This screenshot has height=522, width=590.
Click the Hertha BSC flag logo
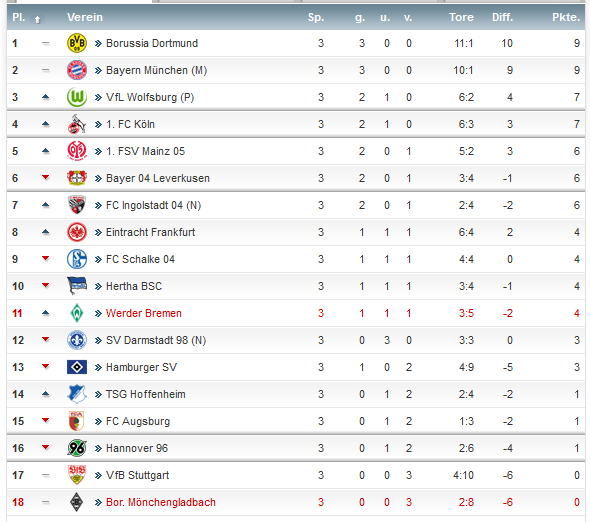click(77, 286)
